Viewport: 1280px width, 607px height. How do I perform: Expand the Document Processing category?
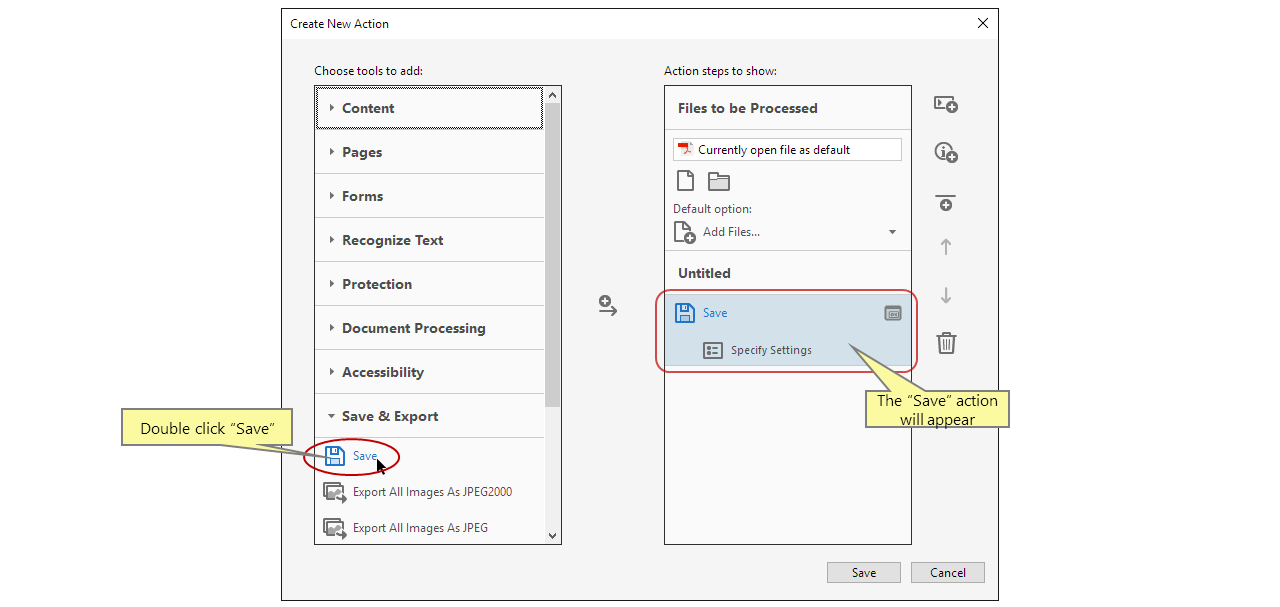click(x=412, y=327)
